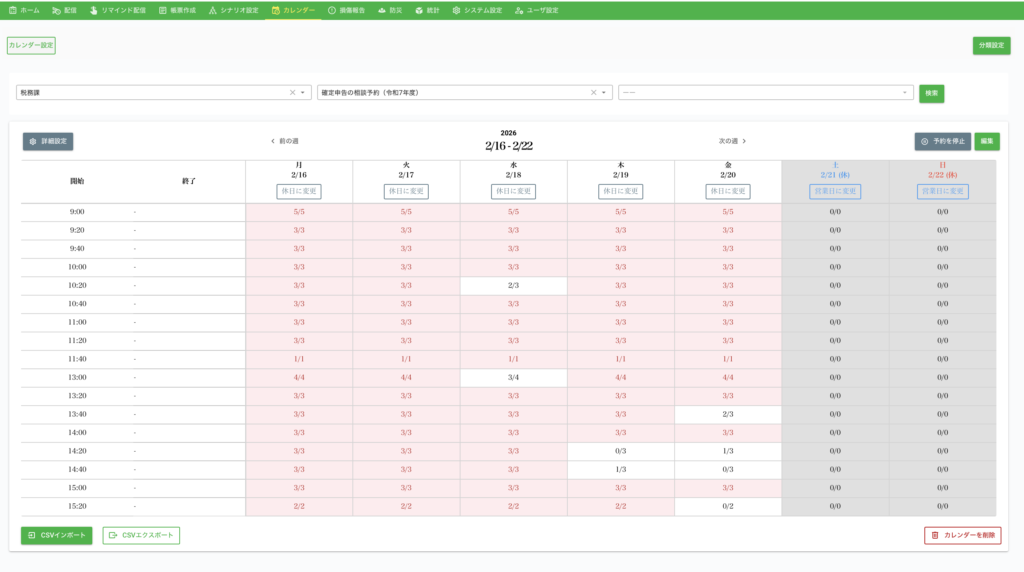Go to the ホーム page
This screenshot has height=572, width=1024.
click(x=24, y=10)
